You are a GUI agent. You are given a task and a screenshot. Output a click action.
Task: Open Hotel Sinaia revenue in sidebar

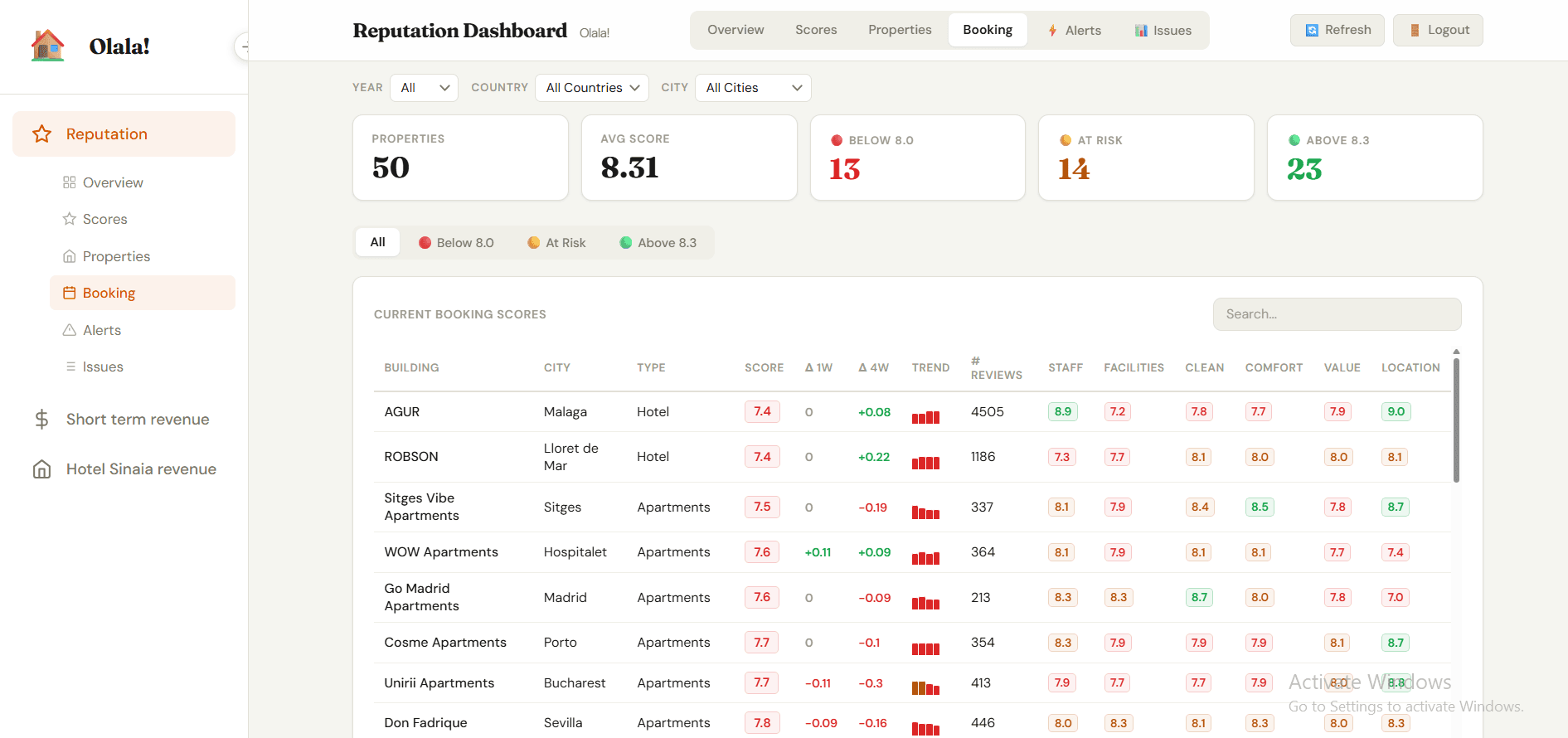coord(124,469)
